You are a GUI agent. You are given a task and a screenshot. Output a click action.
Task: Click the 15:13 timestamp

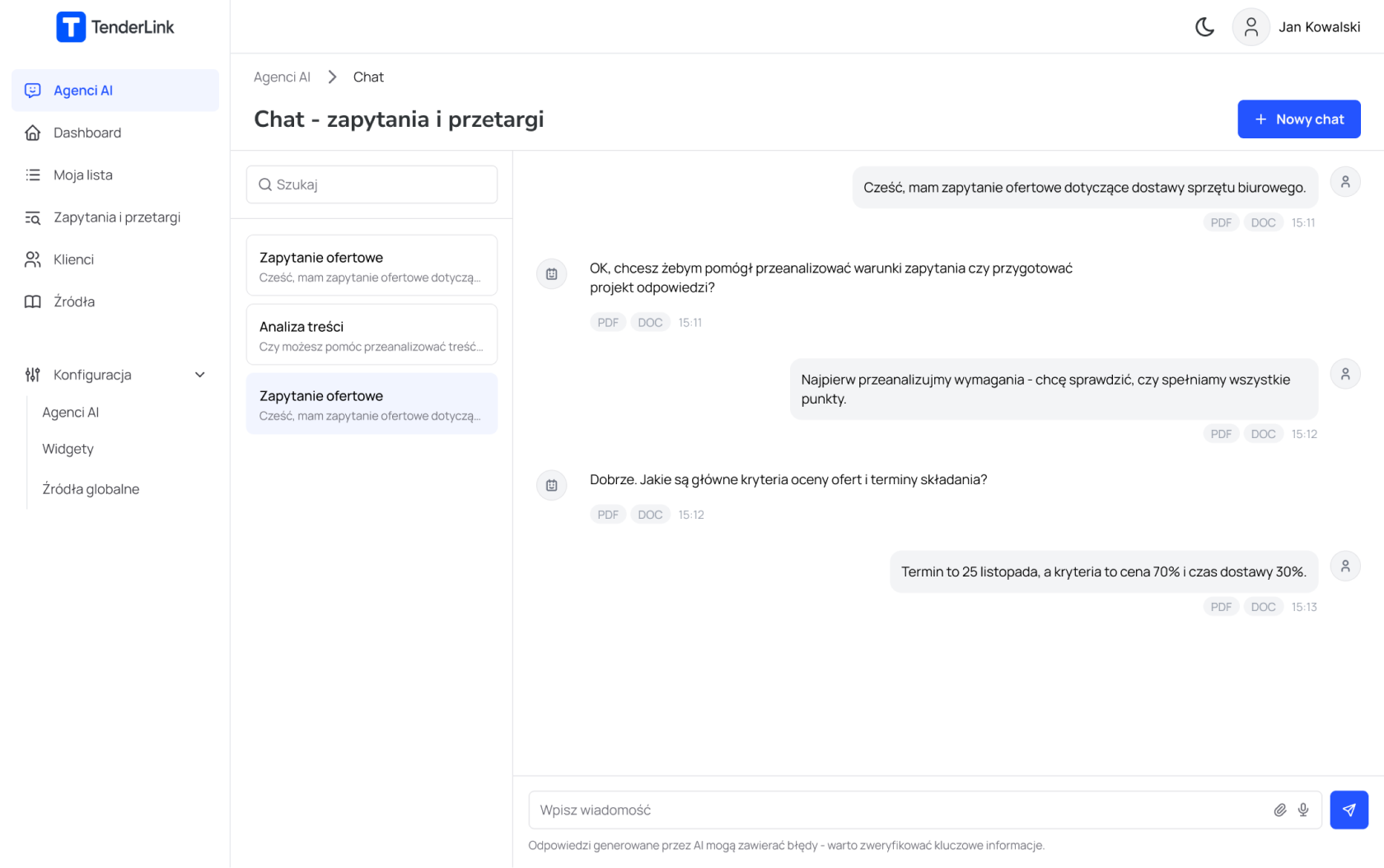coord(1304,607)
